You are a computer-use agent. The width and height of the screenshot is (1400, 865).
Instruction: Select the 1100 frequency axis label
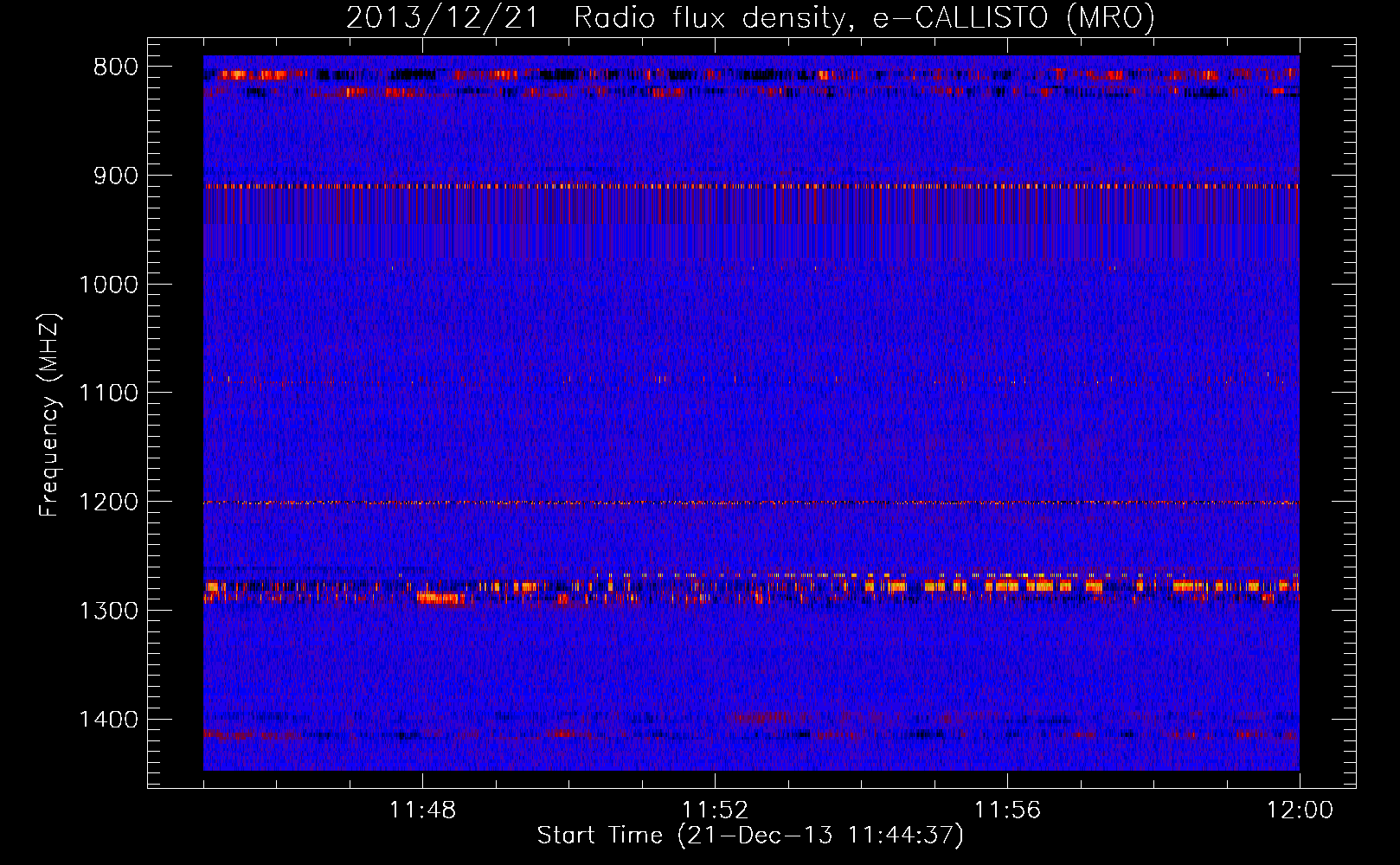click(x=109, y=394)
